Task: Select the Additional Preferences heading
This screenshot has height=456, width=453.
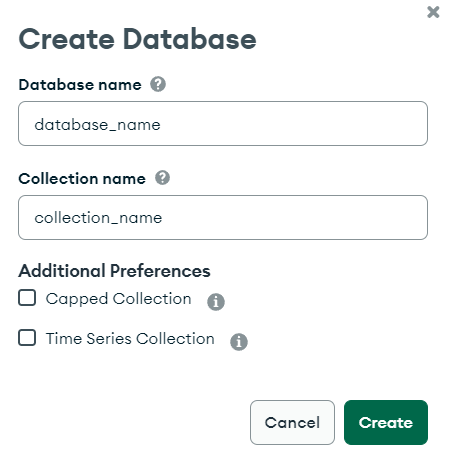Action: click(114, 270)
